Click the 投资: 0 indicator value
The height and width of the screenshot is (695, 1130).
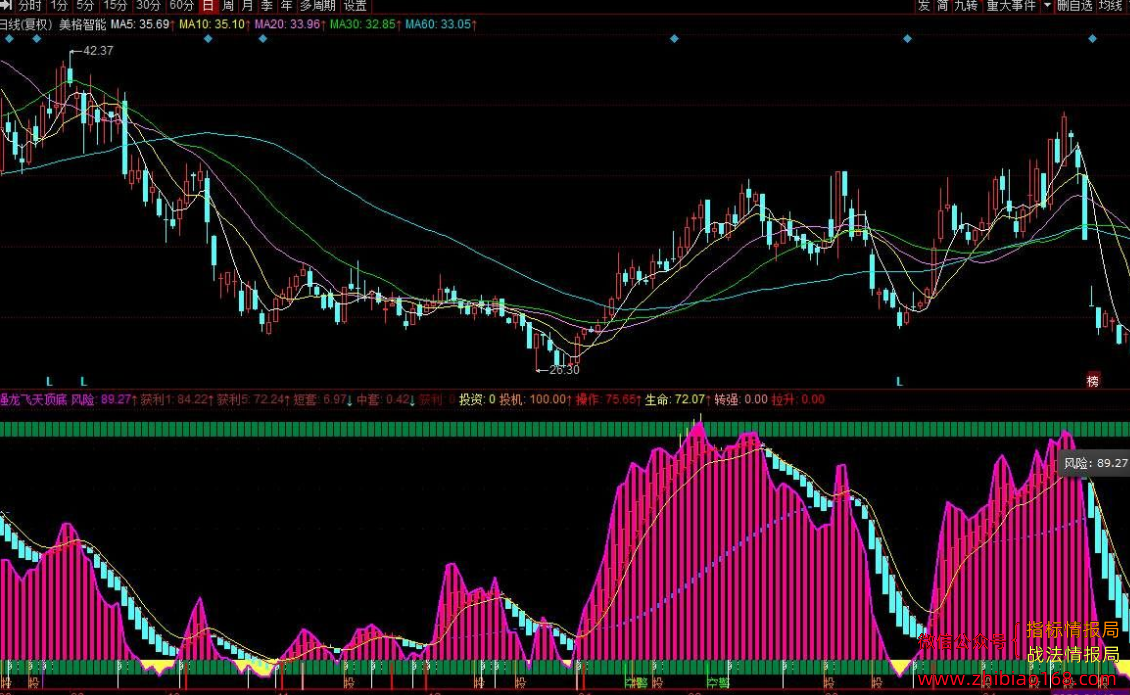477,399
